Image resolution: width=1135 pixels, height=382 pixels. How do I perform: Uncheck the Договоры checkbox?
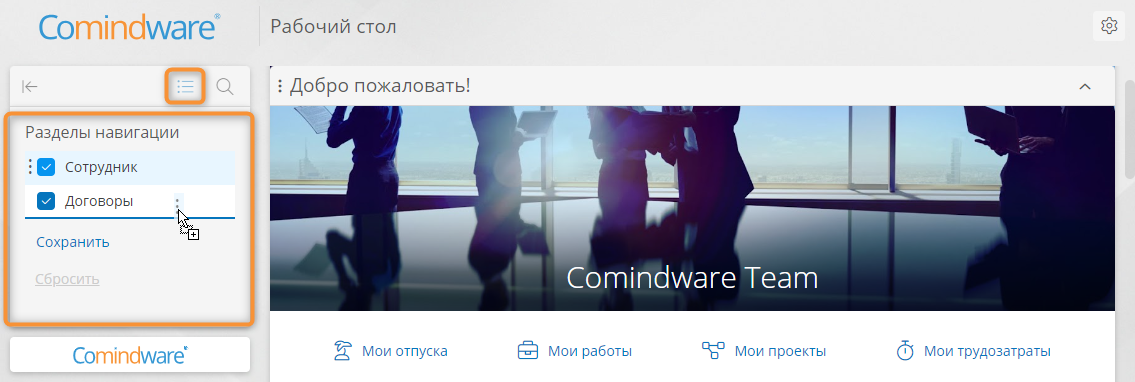(46, 201)
